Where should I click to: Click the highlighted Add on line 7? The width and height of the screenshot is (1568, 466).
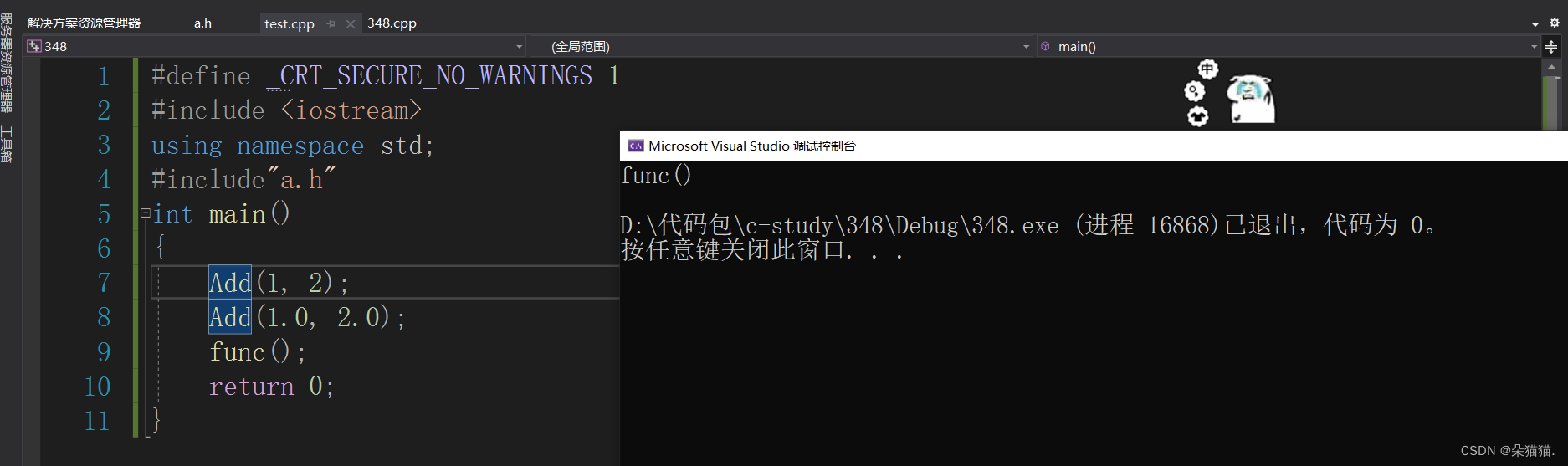click(x=230, y=283)
